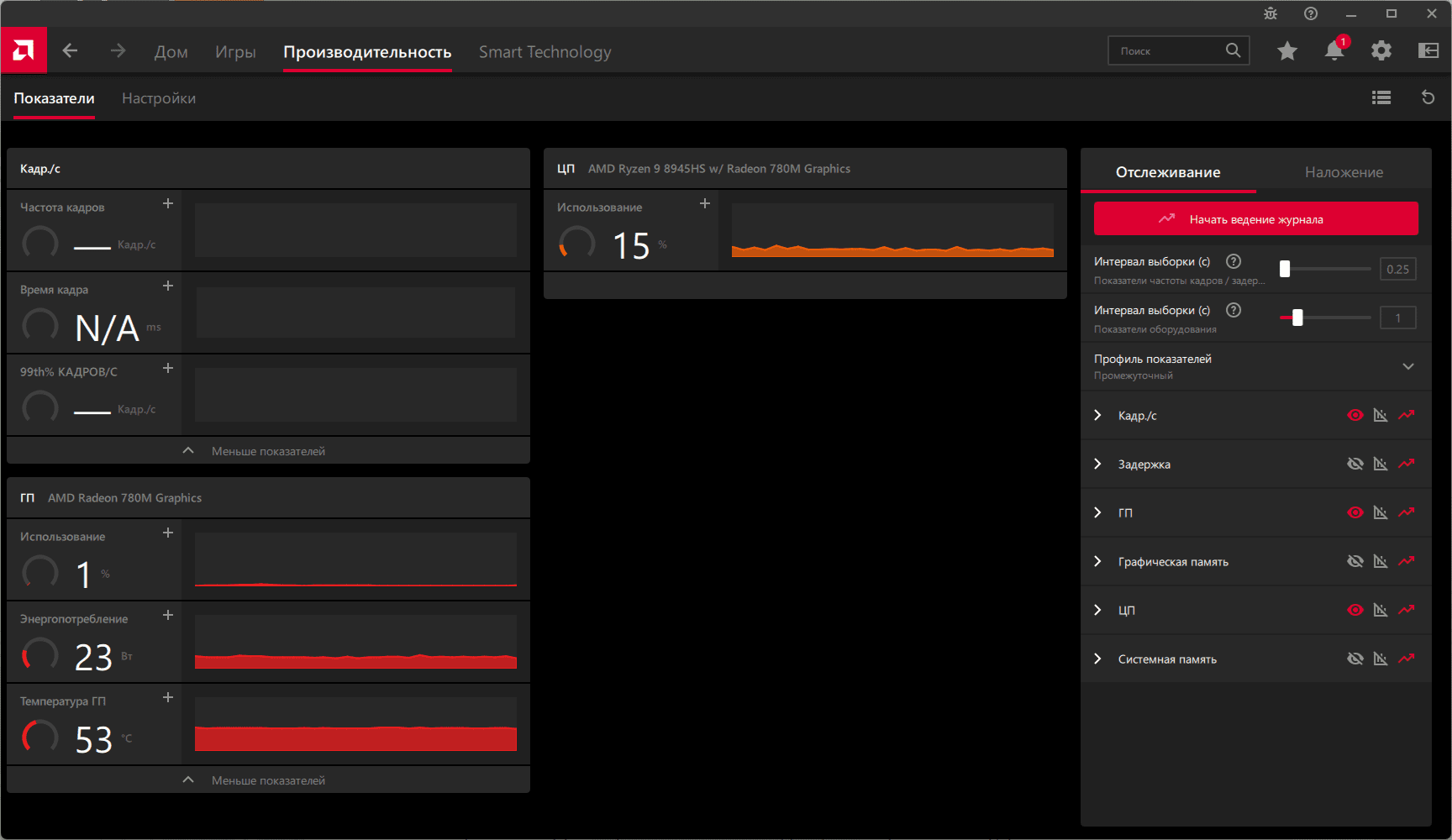This screenshot has width=1452, height=840.
Task: Select the Показатели subtab
Action: click(54, 98)
